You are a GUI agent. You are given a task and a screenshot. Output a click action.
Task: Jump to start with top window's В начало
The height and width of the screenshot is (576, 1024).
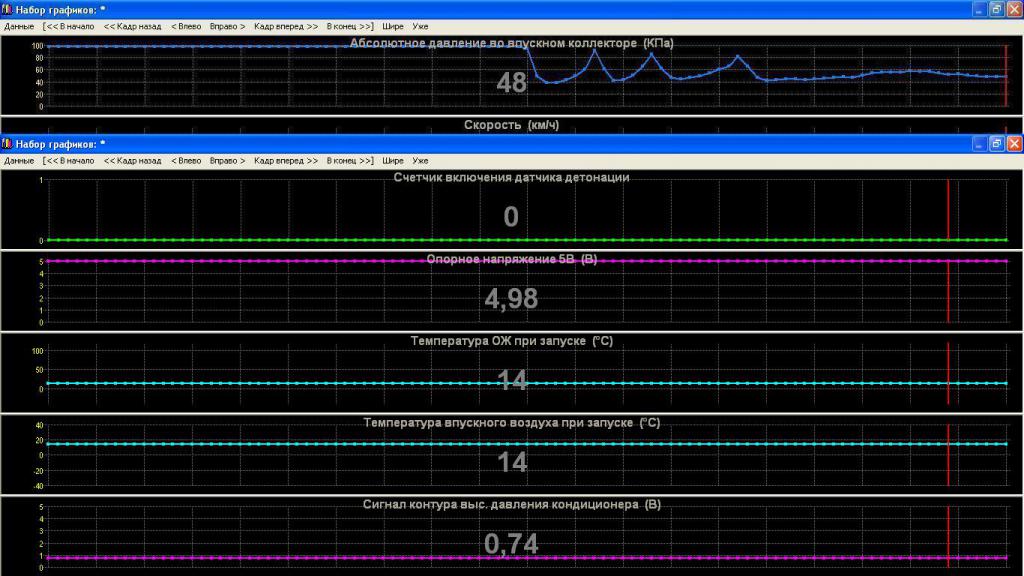(69, 26)
